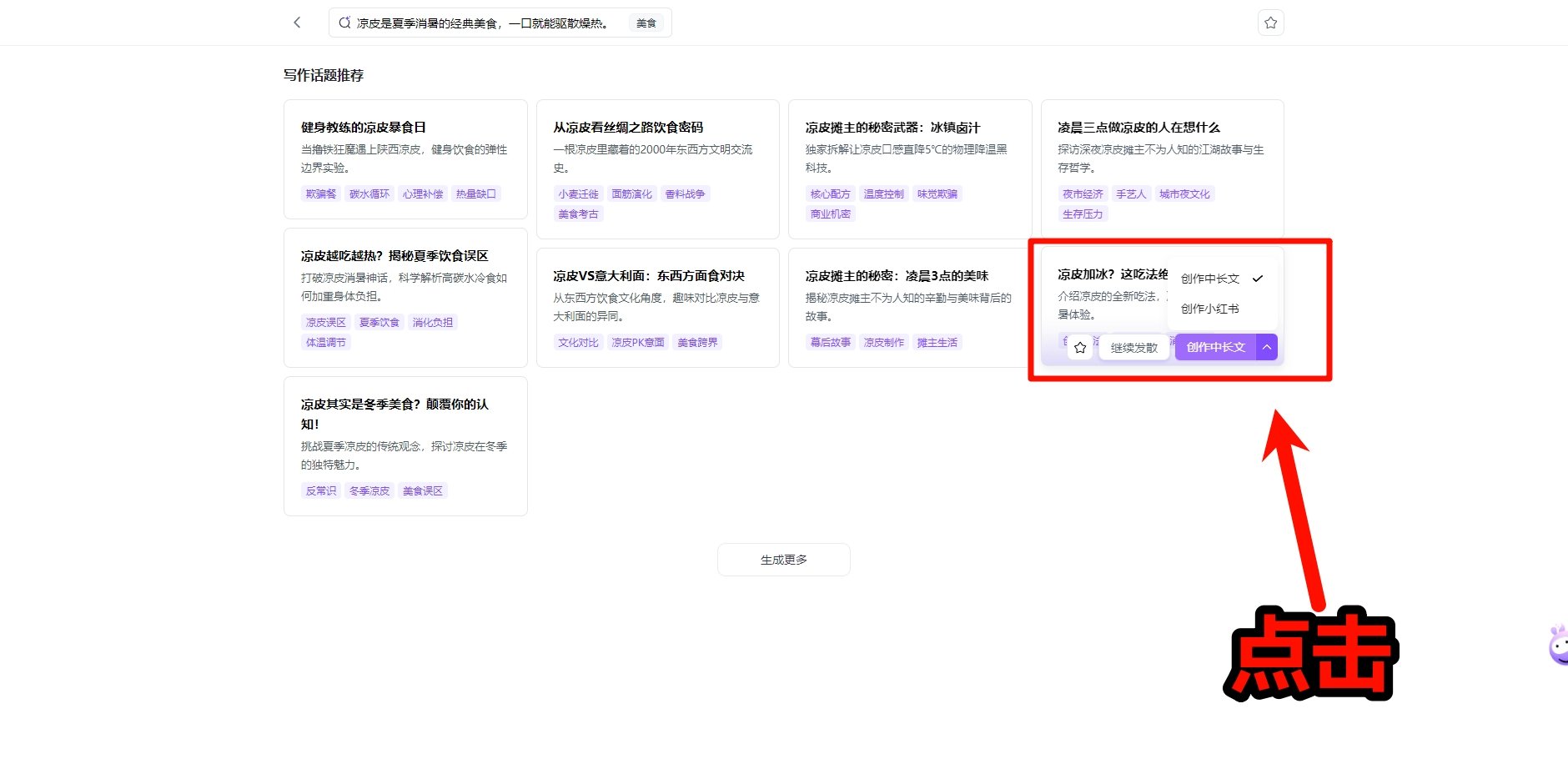This screenshot has height=764, width=1568.
Task: Favorite the 凉皮加冰 topic card star
Action: click(x=1080, y=348)
